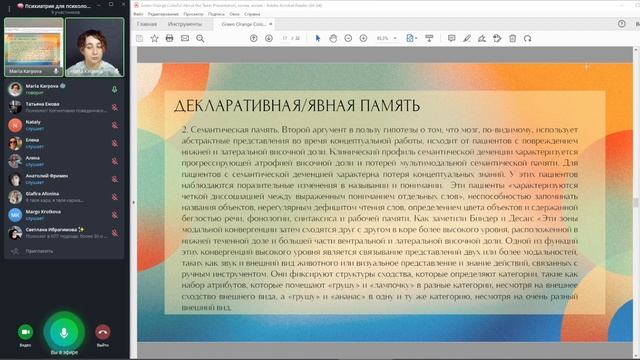Leave the call with red Выйти button
640x360 pixels.
tap(103, 332)
